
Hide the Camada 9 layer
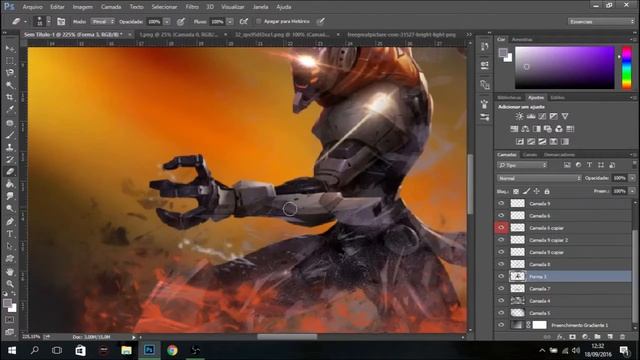[x=501, y=203]
